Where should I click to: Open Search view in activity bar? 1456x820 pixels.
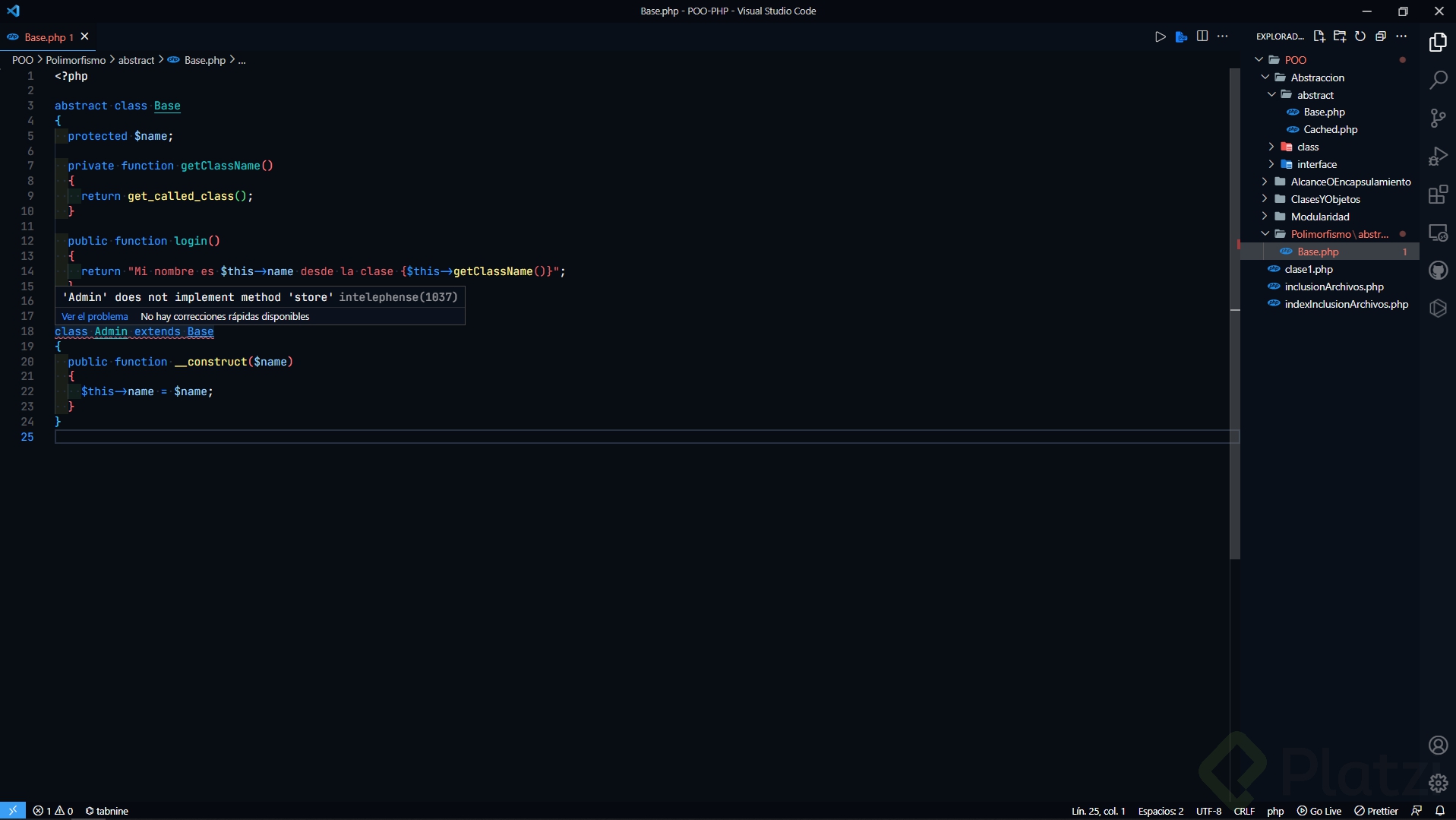[x=1438, y=80]
